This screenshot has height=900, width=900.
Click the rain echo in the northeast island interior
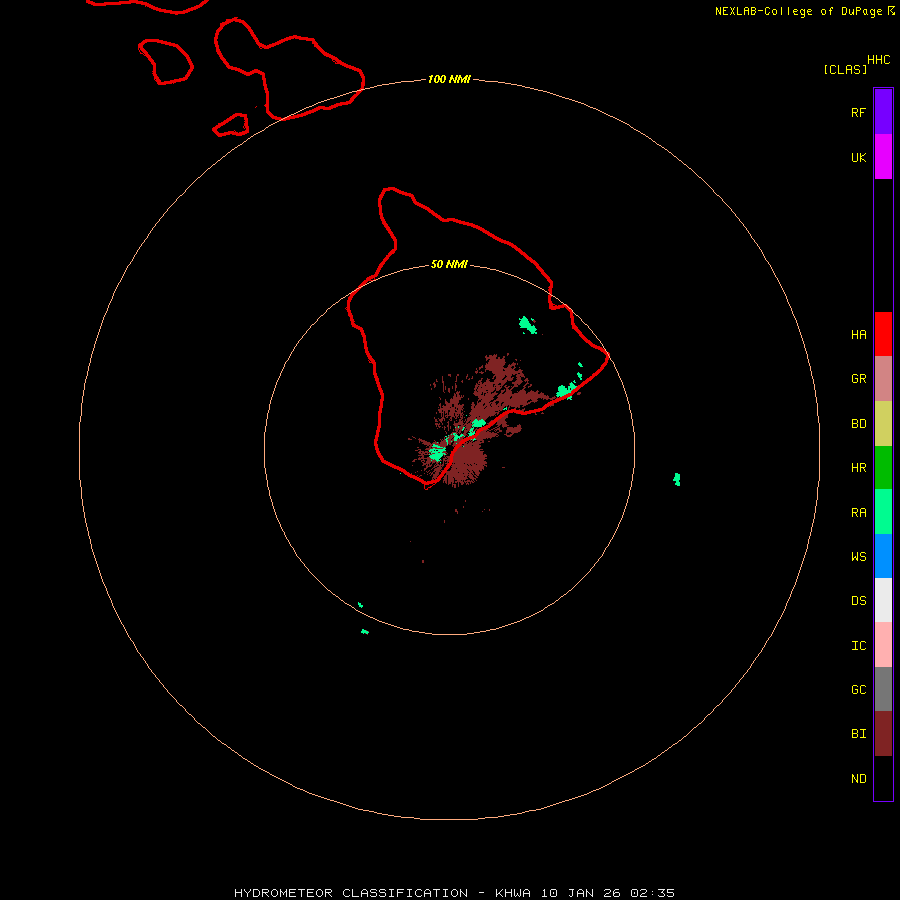(x=527, y=325)
